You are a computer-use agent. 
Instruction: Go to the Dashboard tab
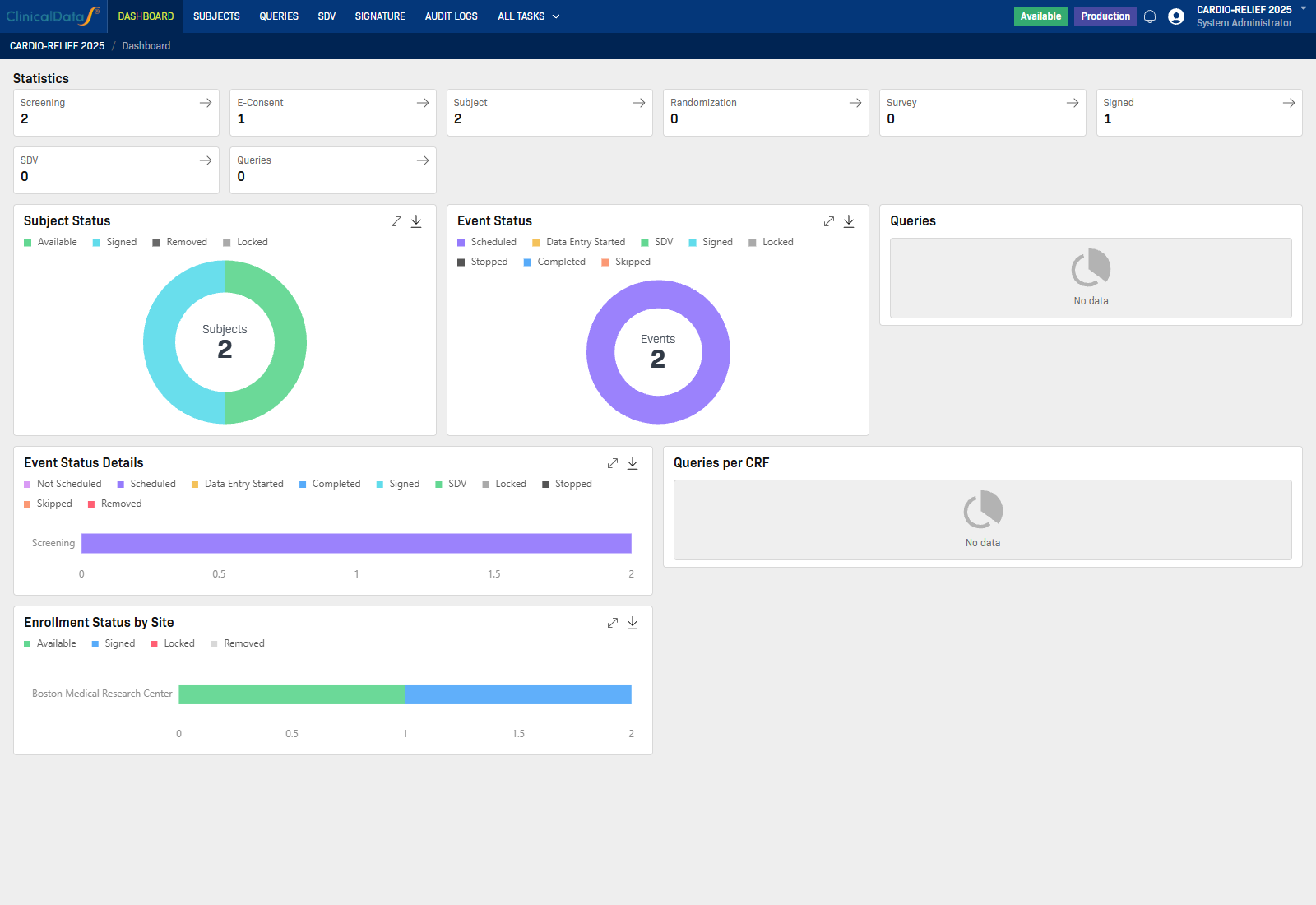(146, 16)
